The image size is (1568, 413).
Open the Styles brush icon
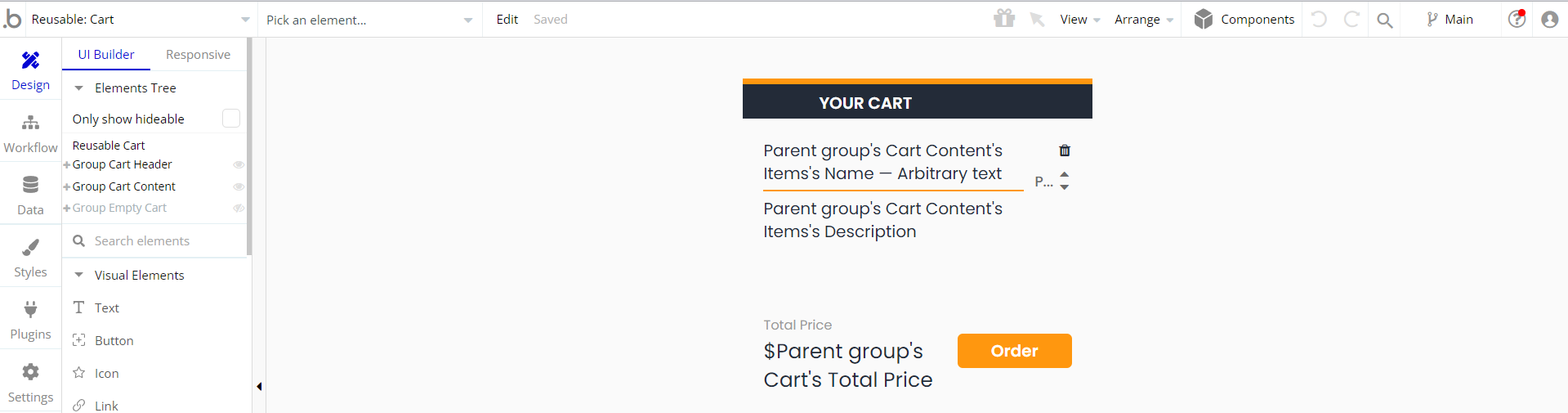coord(30,247)
